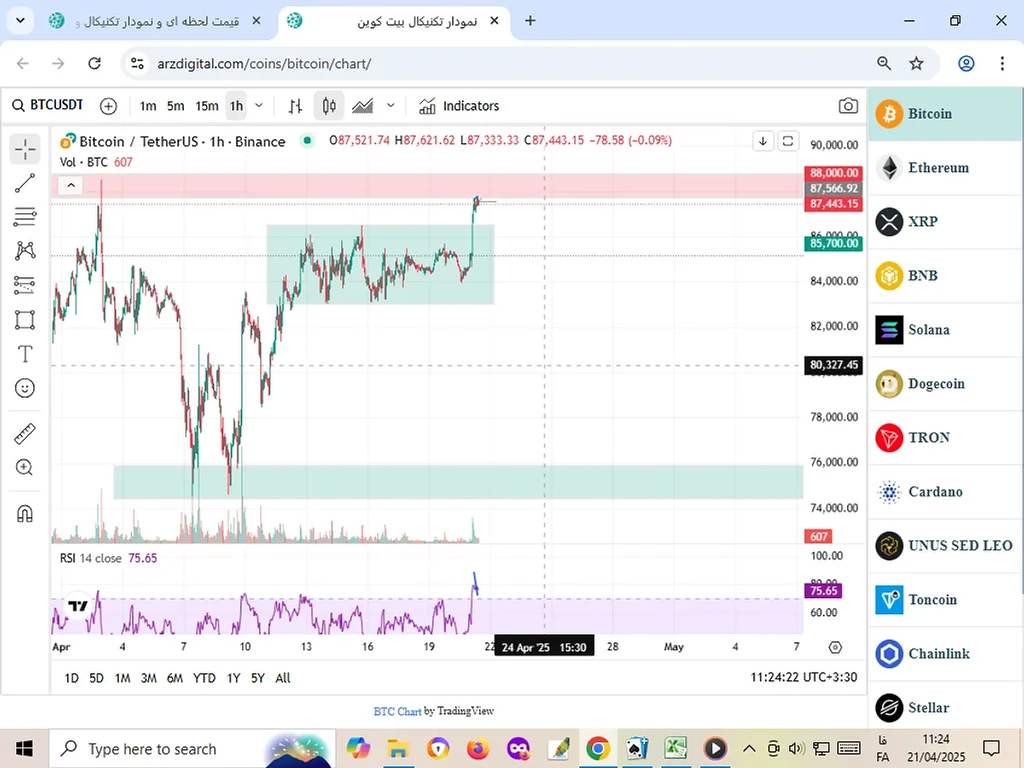
Task: Open the Fibonacci retracement tool
Action: click(x=25, y=217)
